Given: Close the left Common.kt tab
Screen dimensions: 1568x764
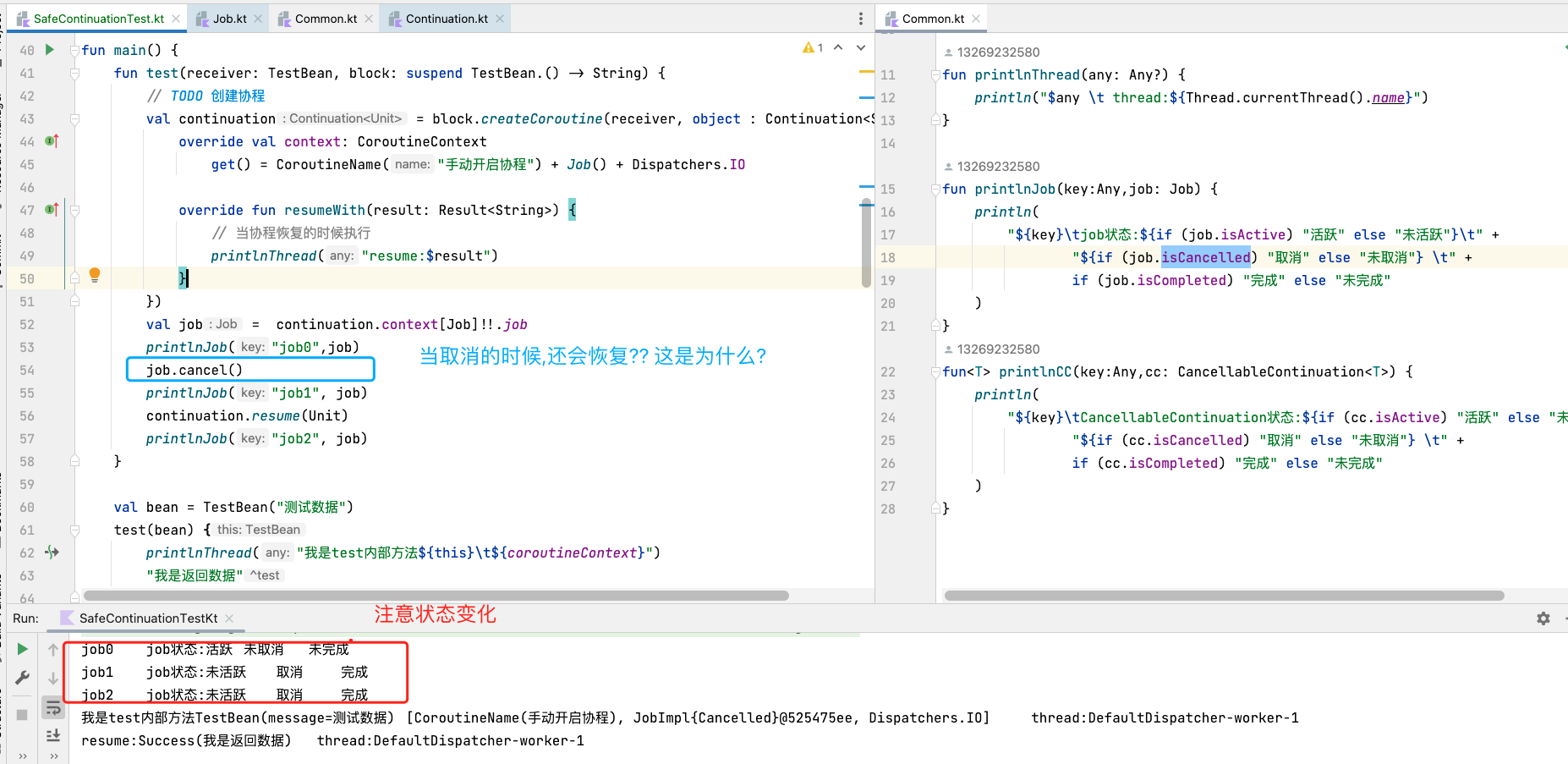Looking at the screenshot, I should (x=369, y=19).
